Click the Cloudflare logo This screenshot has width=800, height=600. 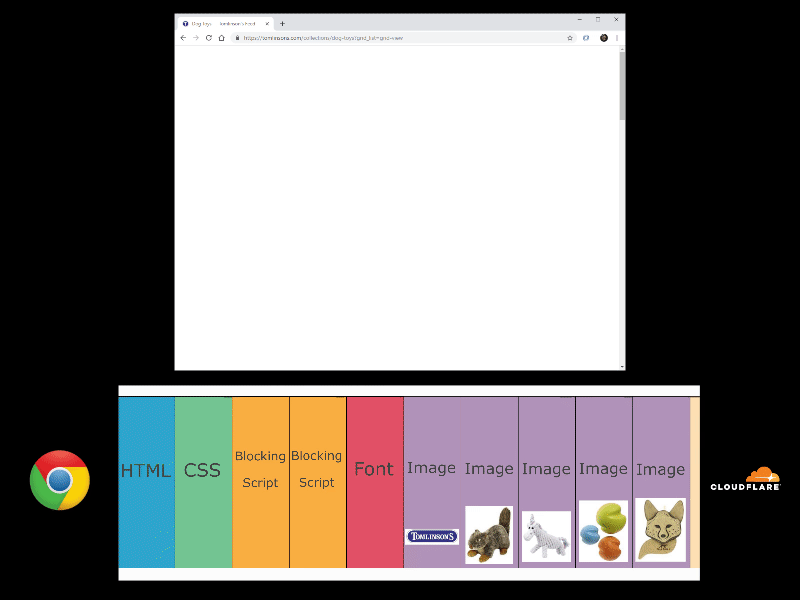(x=745, y=479)
